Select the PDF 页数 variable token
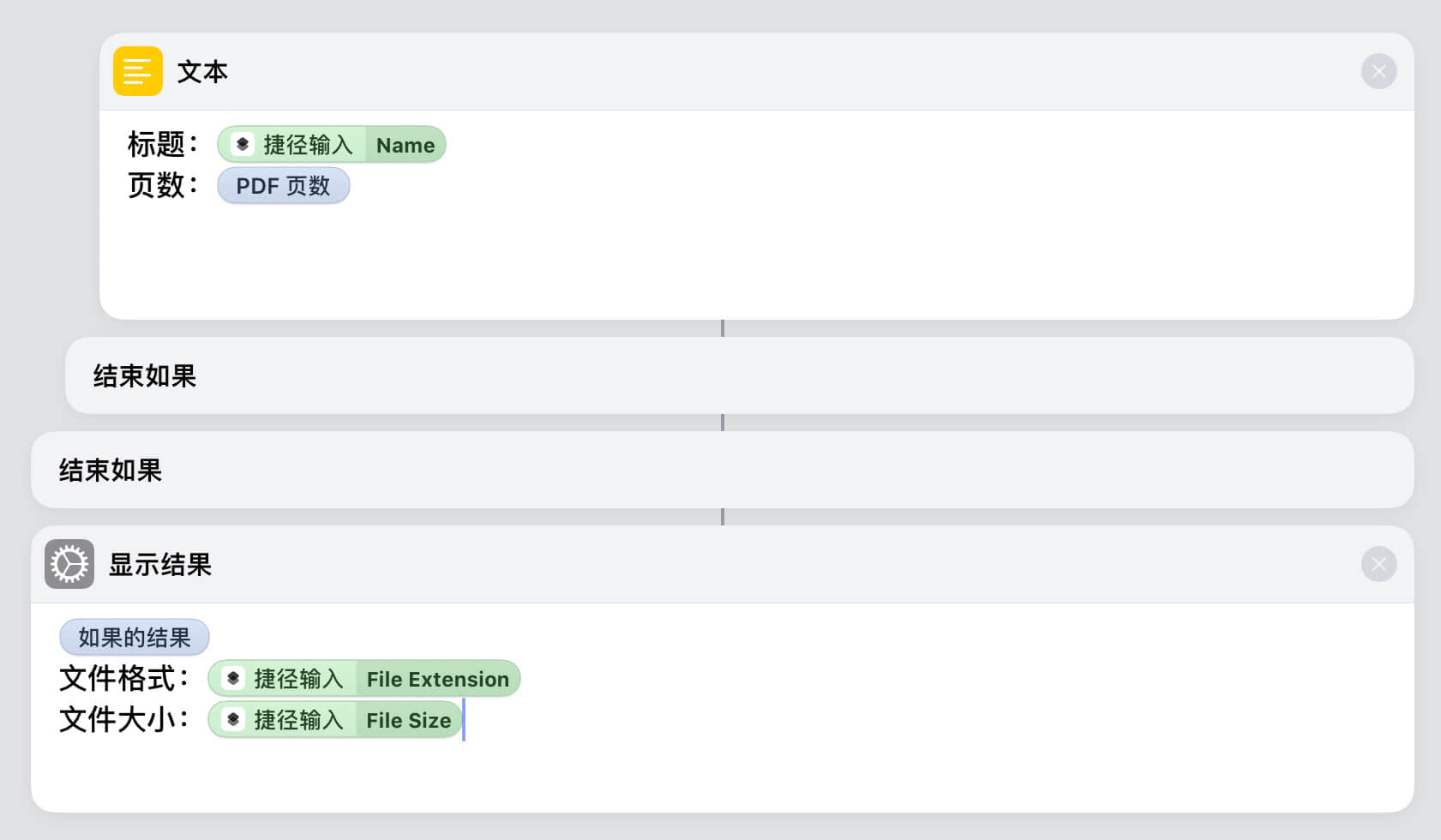This screenshot has width=1441, height=840. tap(283, 186)
